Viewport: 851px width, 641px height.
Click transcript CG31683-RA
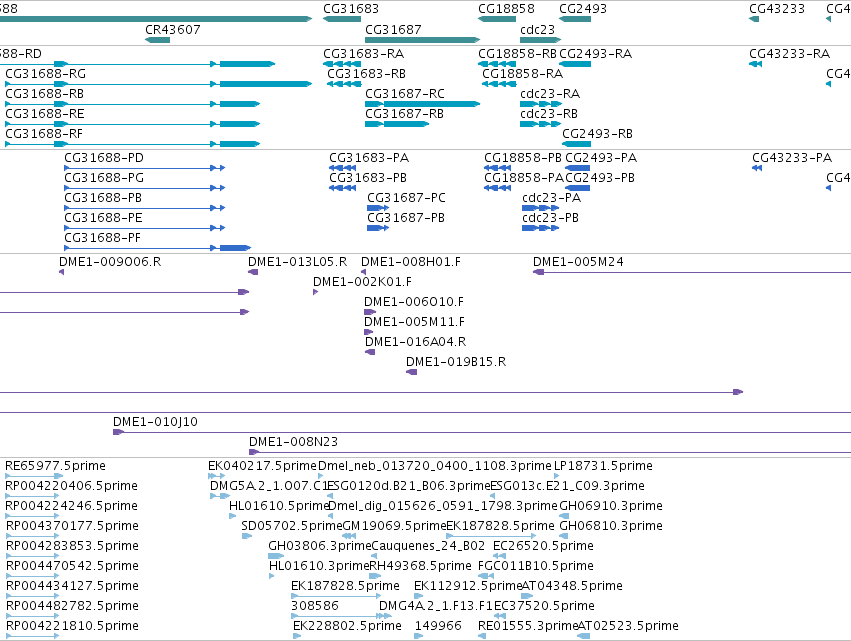pyautogui.click(x=364, y=54)
